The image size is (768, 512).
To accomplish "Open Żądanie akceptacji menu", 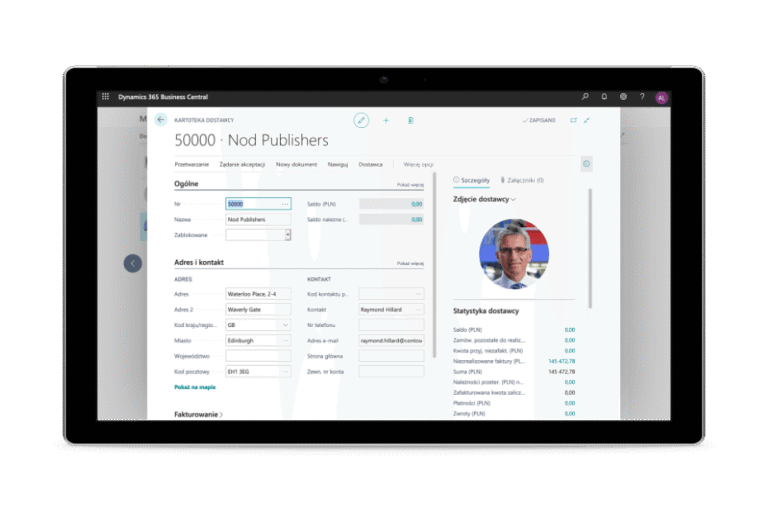I will click(242, 165).
